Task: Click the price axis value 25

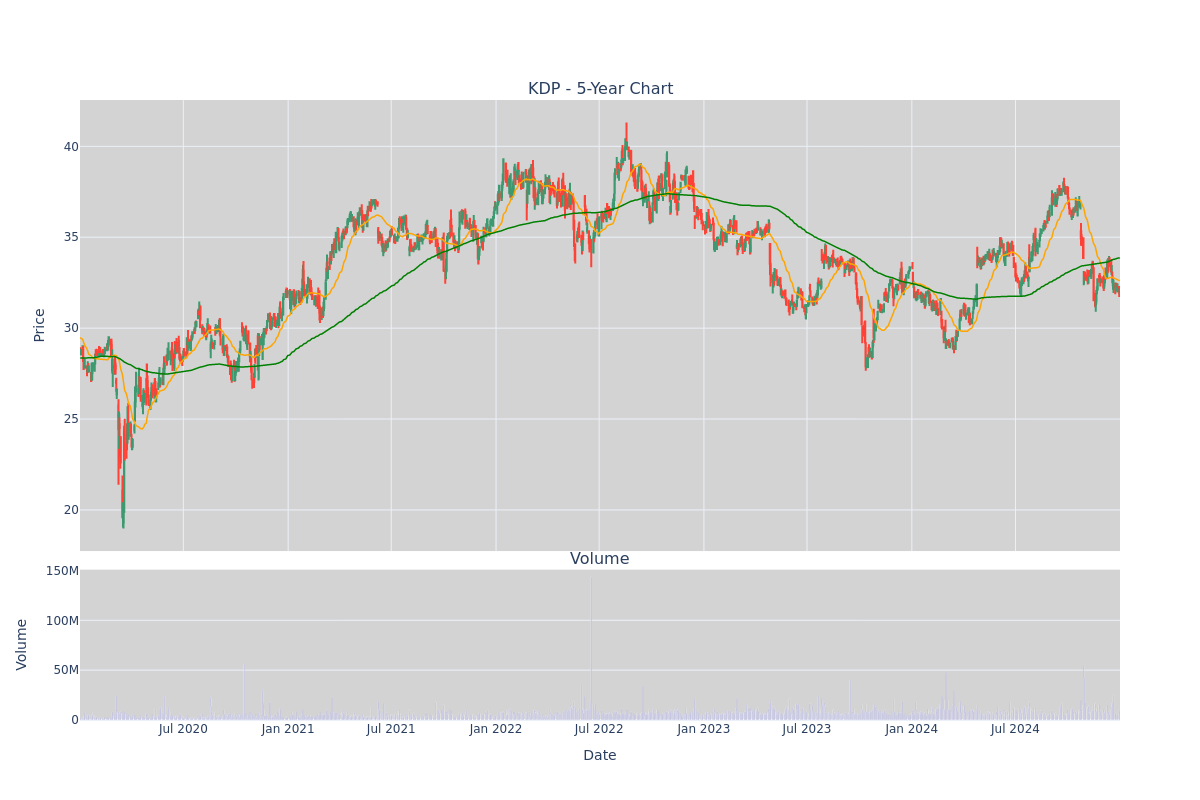Action: pos(71,419)
